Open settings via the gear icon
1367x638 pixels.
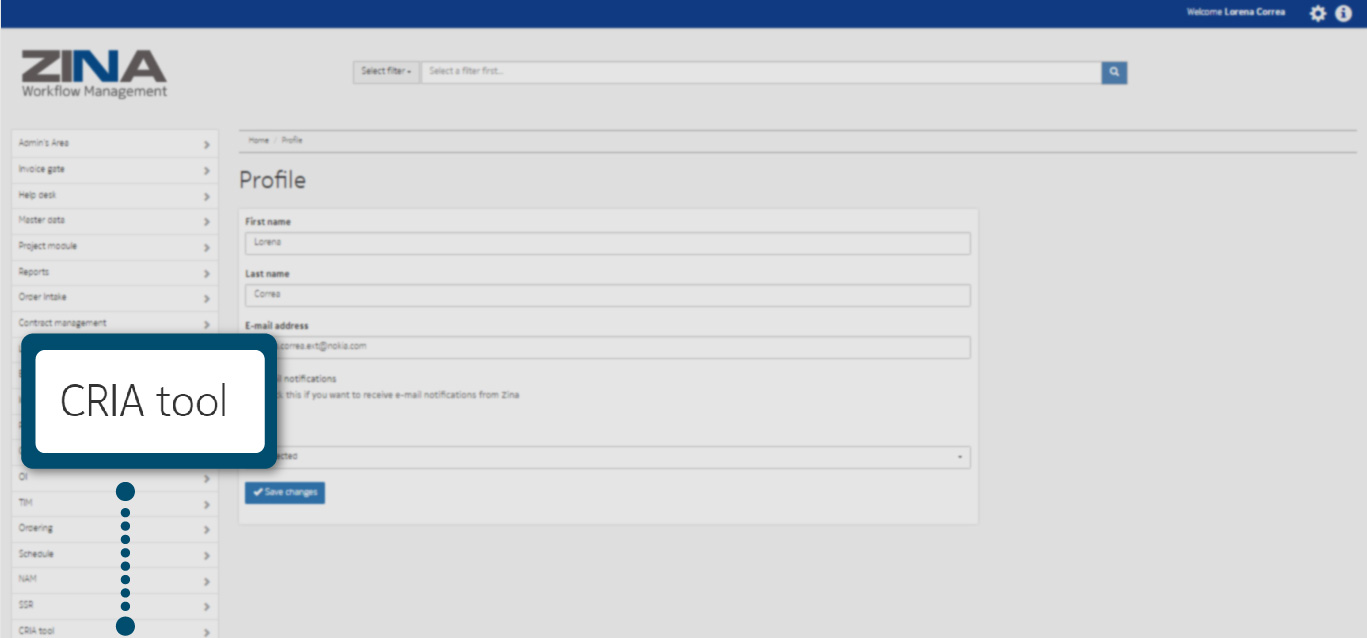[1318, 13]
